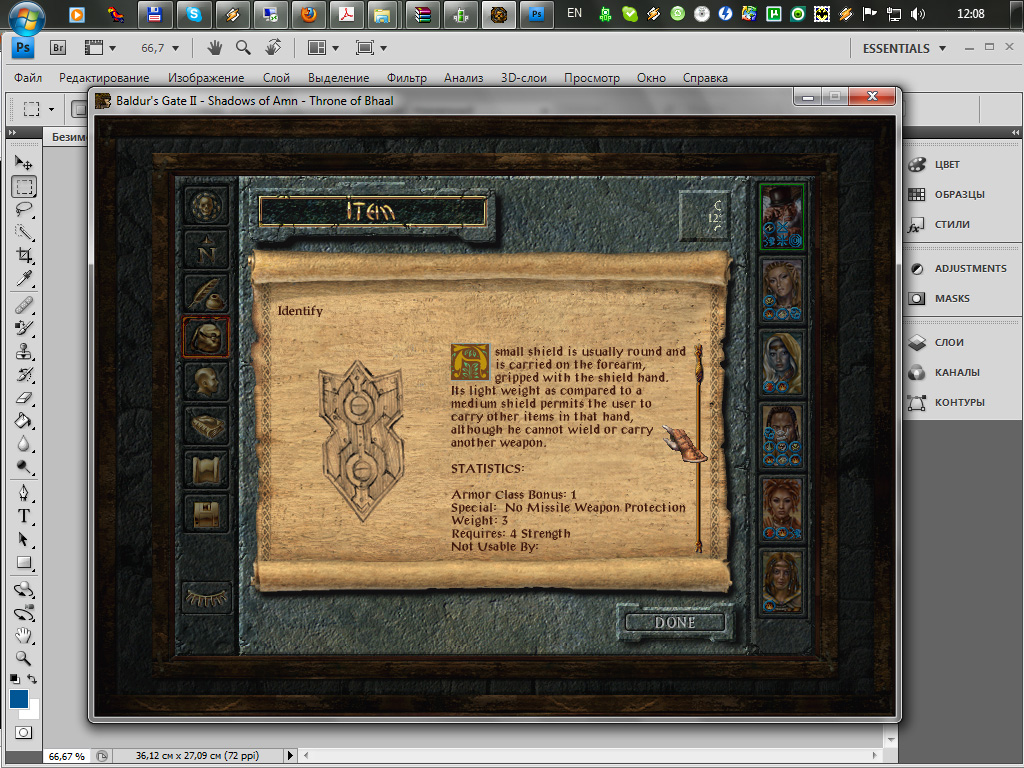The height and width of the screenshot is (768, 1024).
Task: Select the Healing Brush tool
Action: (x=24, y=304)
